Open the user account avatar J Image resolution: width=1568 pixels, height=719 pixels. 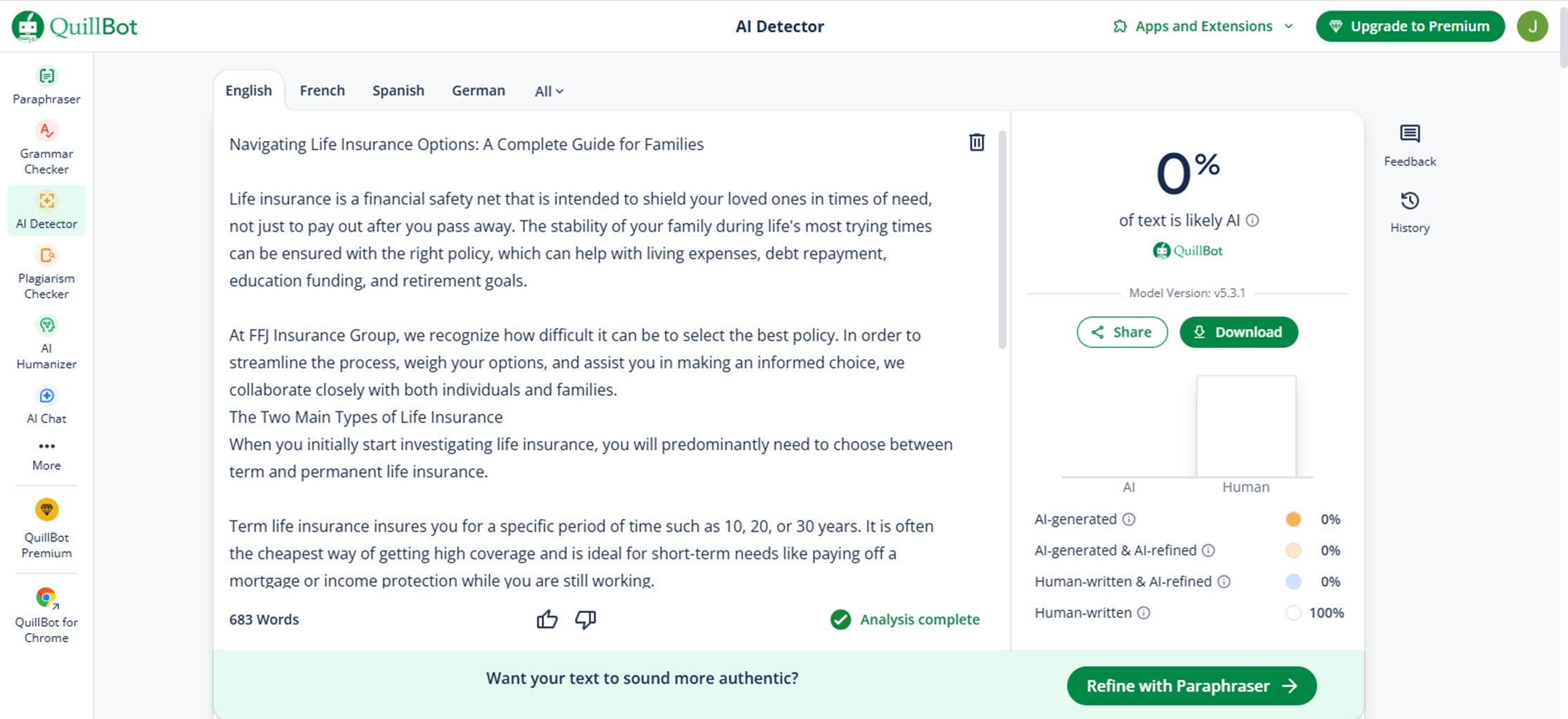1532,26
